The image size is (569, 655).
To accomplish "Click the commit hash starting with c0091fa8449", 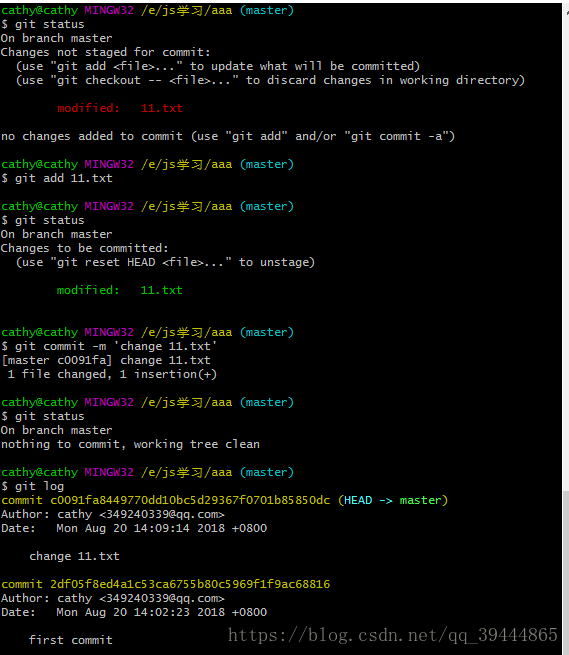I will click(190, 500).
